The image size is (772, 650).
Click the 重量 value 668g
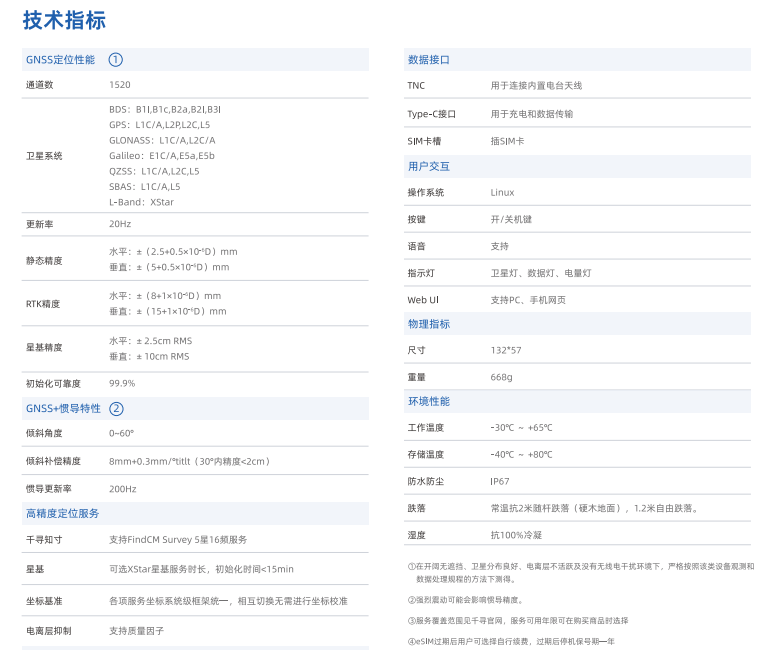pyautogui.click(x=501, y=377)
